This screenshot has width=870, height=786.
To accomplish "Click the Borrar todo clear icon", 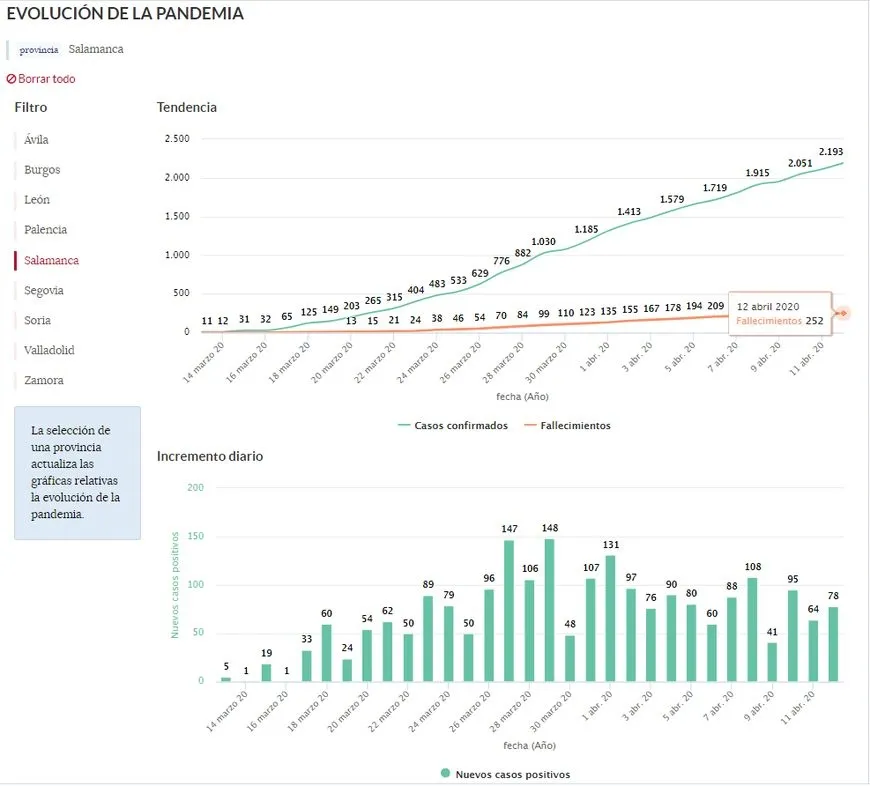I will coord(11,79).
